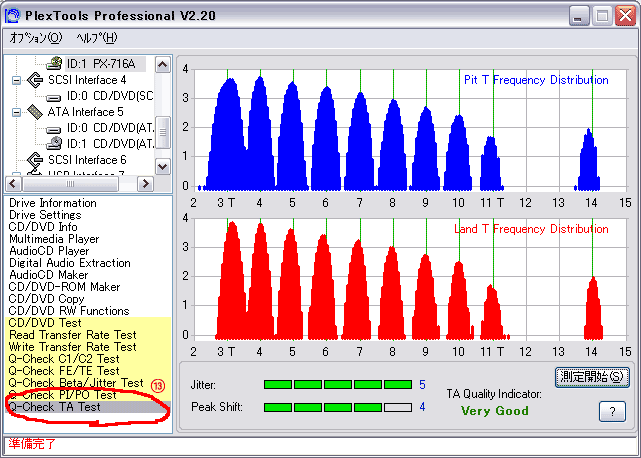Select Q-Check Beta/Jitter Test

(76, 383)
